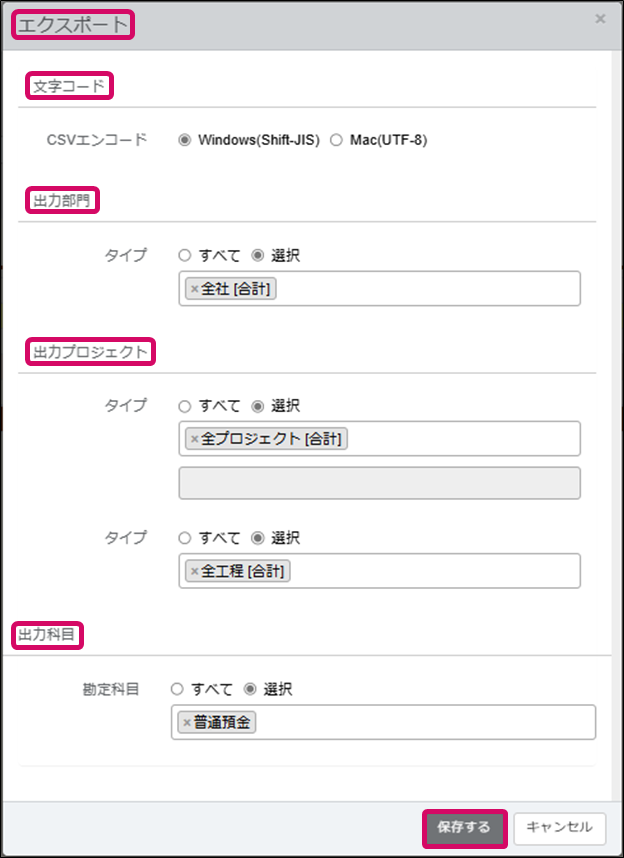Open the 全プロジェクト selection field
Viewport: 624px width, 858px height.
pos(460,439)
